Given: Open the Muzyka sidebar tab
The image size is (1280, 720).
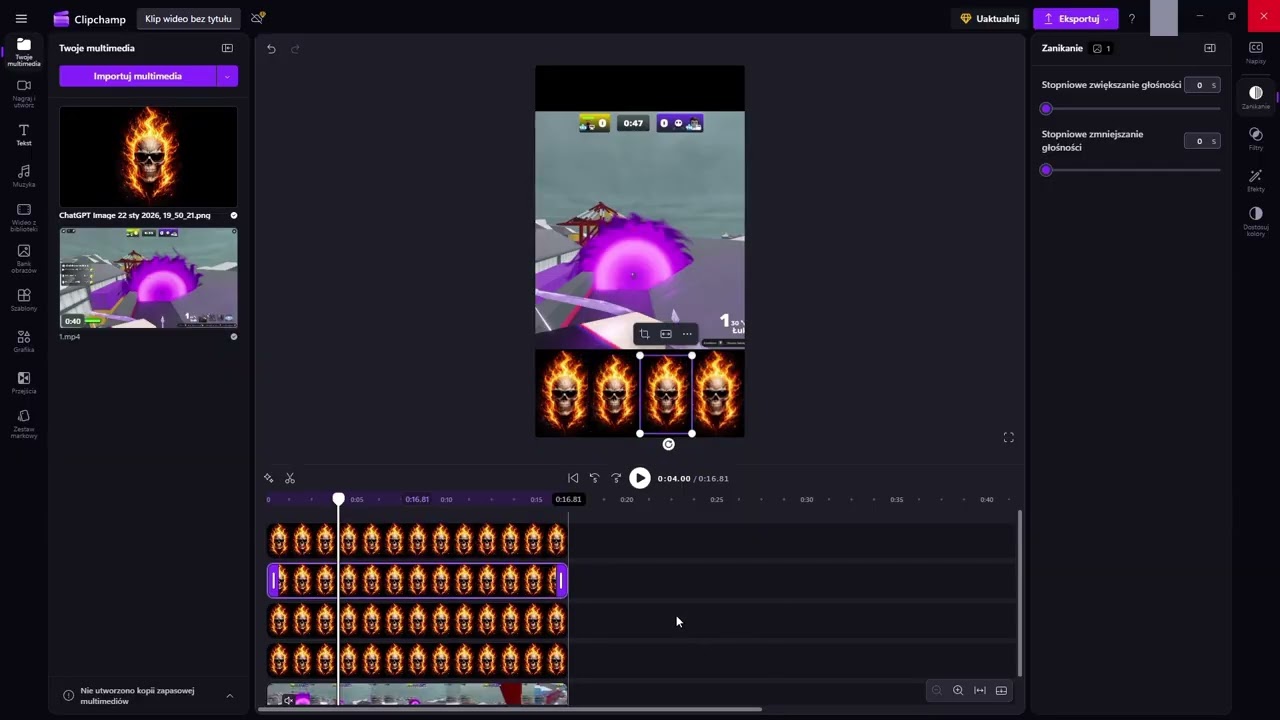Looking at the screenshot, I should (24, 176).
